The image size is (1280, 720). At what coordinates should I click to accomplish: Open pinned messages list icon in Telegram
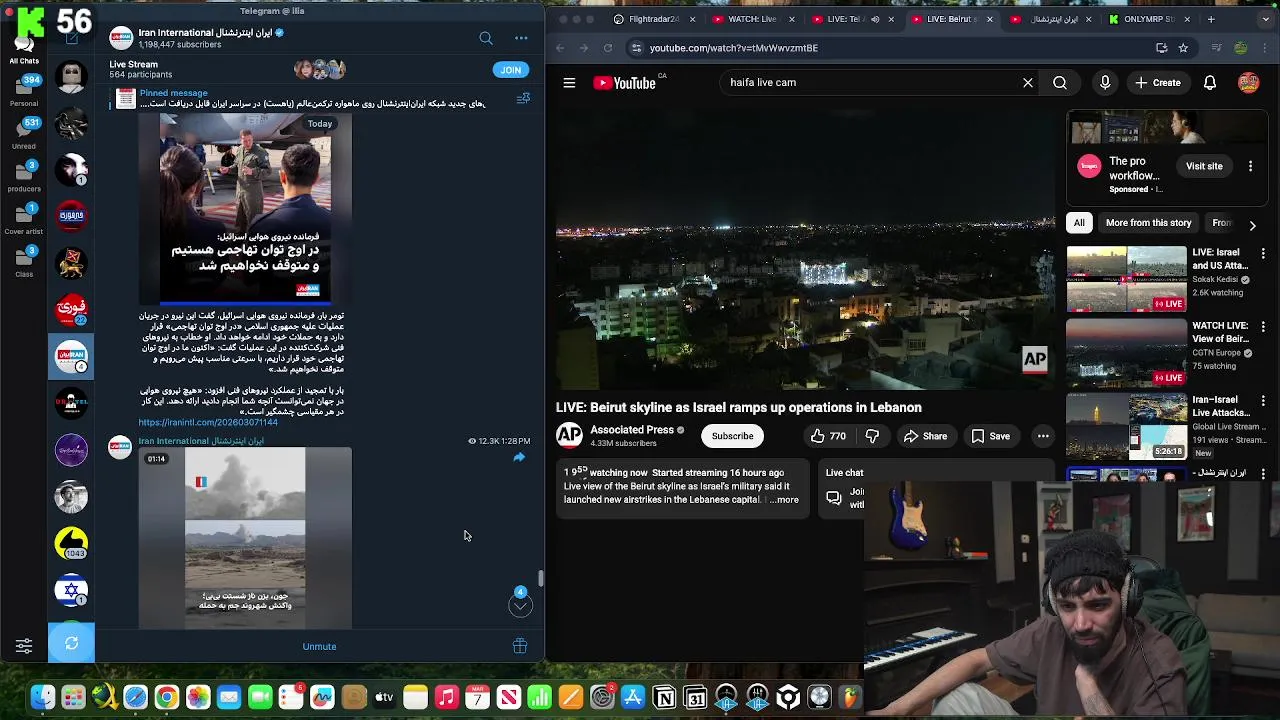point(523,98)
